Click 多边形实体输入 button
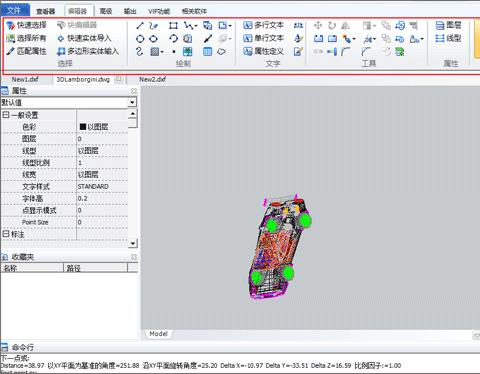The height and width of the screenshot is (374, 480). 88,51
